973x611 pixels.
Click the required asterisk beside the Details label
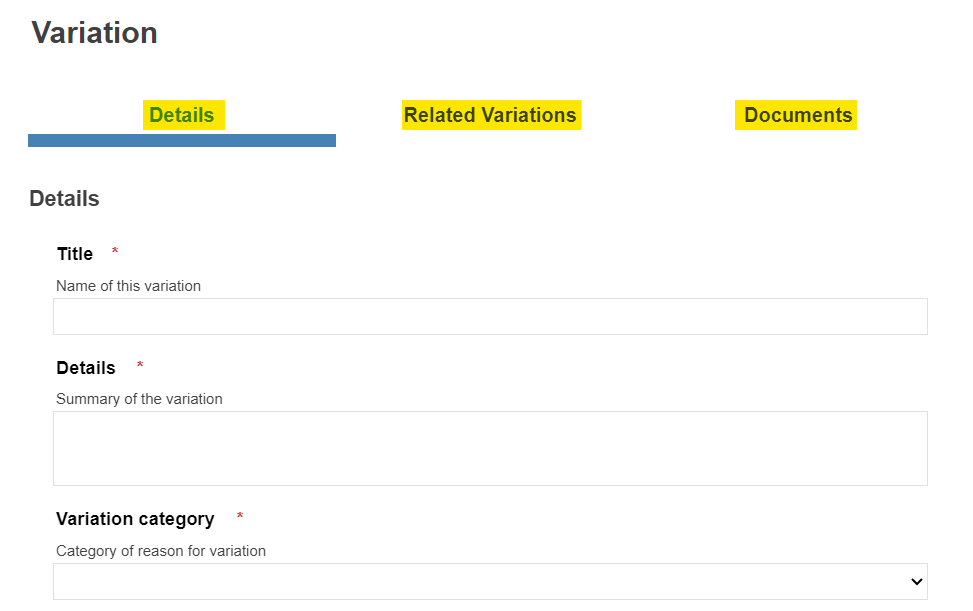click(x=140, y=366)
